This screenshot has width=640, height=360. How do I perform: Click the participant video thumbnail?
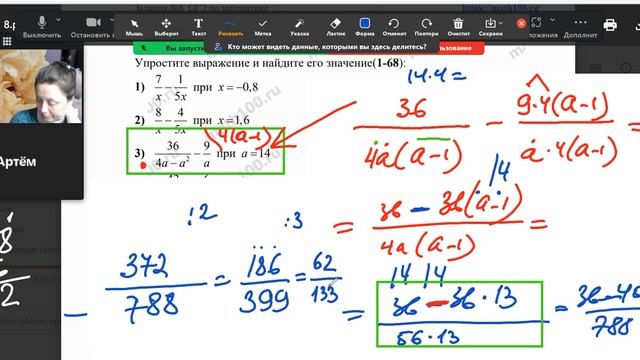coord(41,87)
